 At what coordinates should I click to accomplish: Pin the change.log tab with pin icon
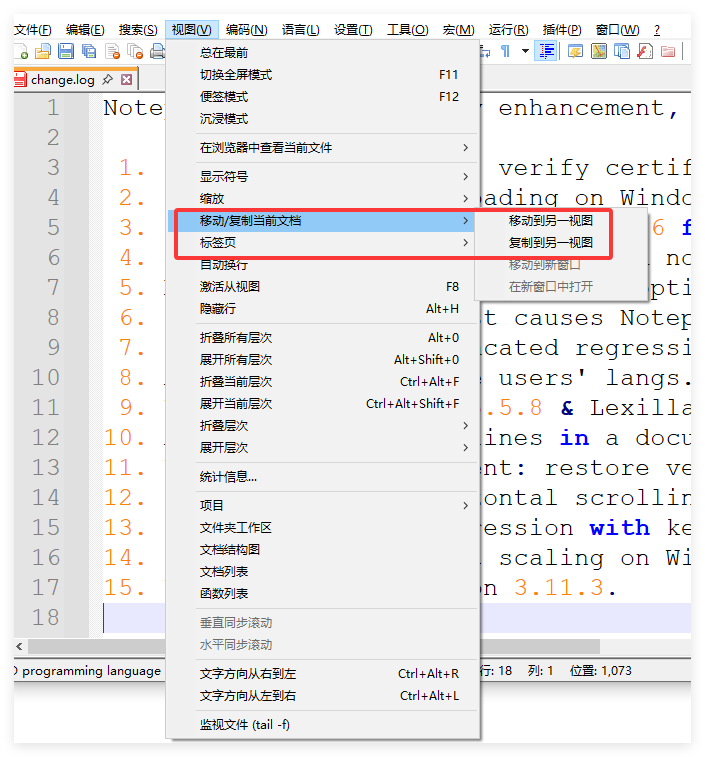[x=107, y=79]
